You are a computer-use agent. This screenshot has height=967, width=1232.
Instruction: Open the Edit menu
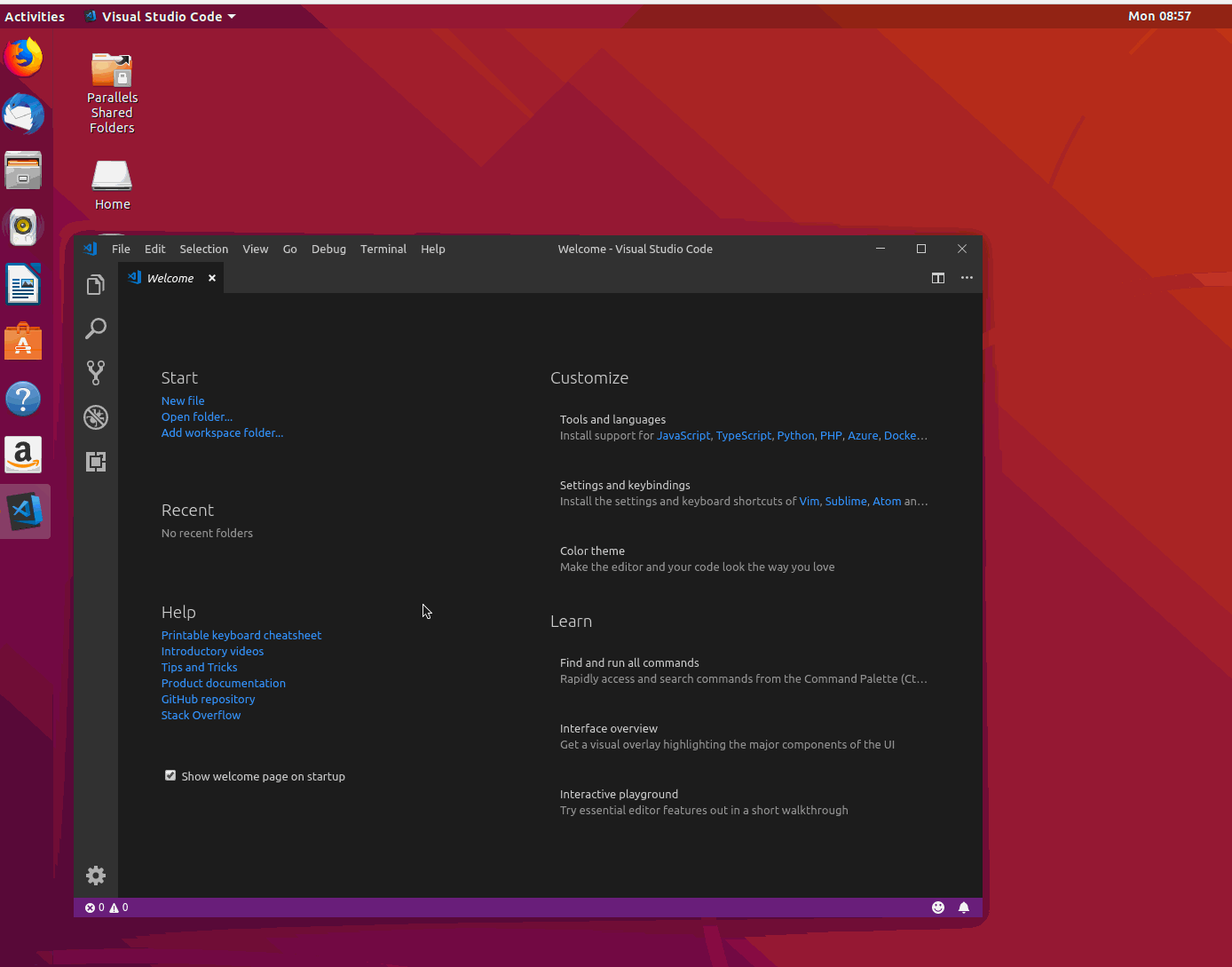coord(155,249)
